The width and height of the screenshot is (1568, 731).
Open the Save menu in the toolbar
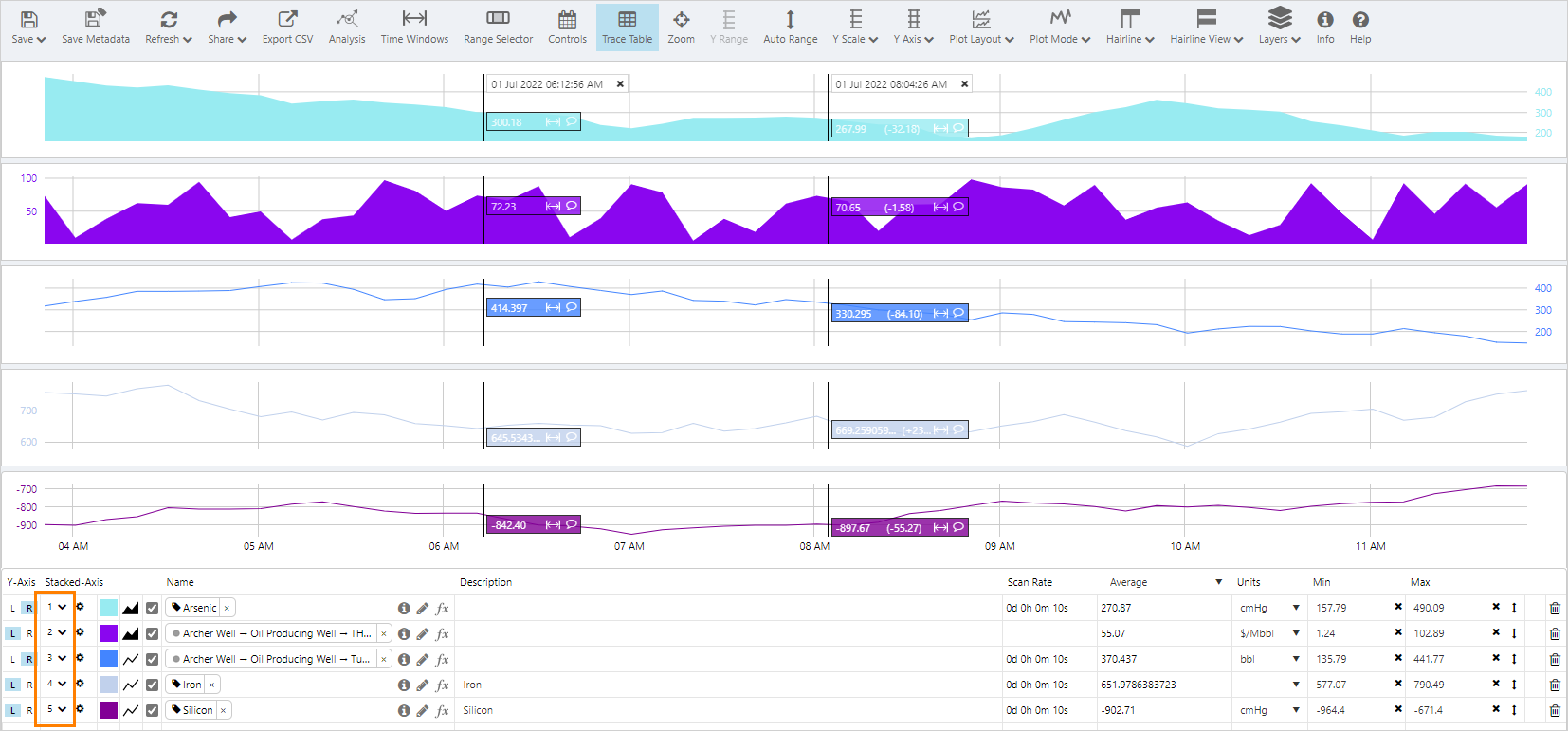coord(28,27)
